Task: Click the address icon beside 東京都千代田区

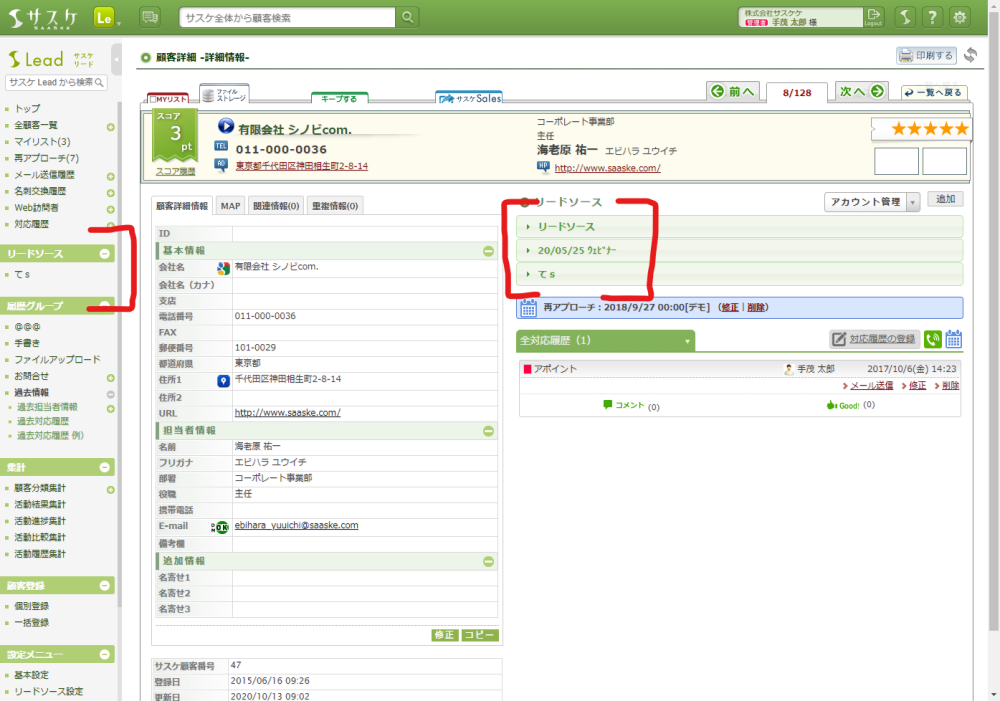Action: tap(221, 165)
